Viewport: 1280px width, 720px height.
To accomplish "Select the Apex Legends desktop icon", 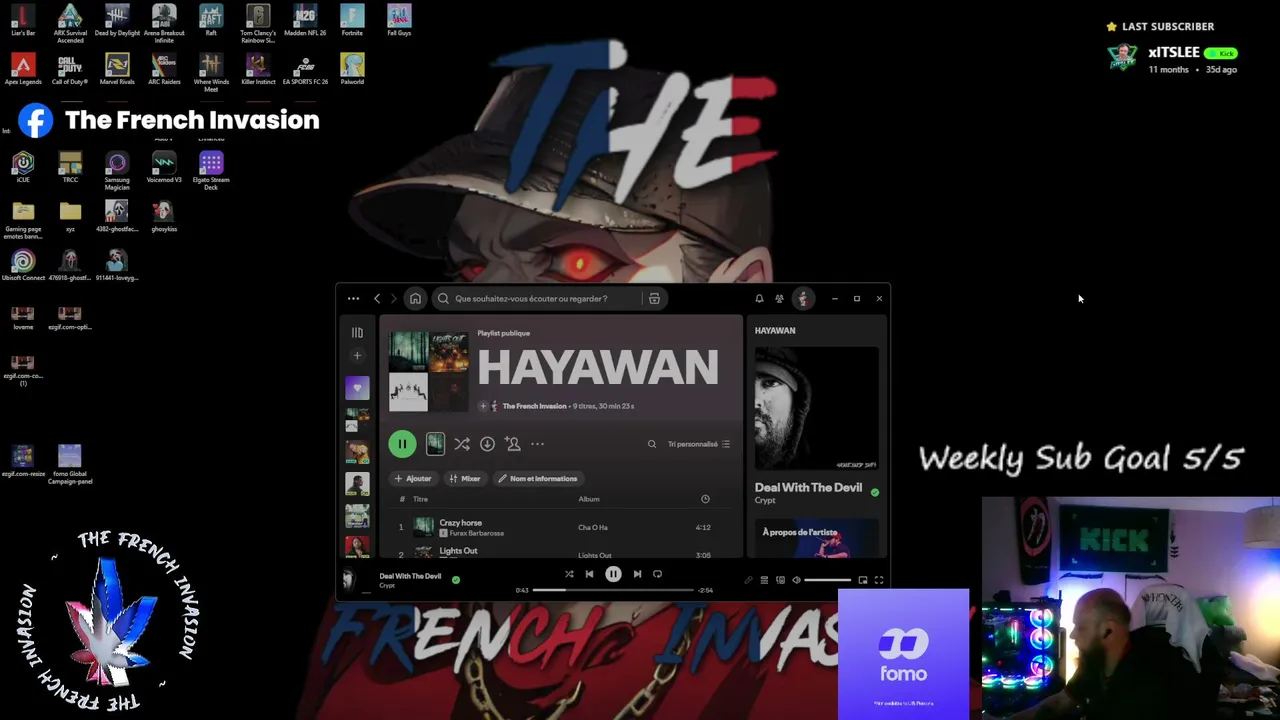I will pos(23,69).
